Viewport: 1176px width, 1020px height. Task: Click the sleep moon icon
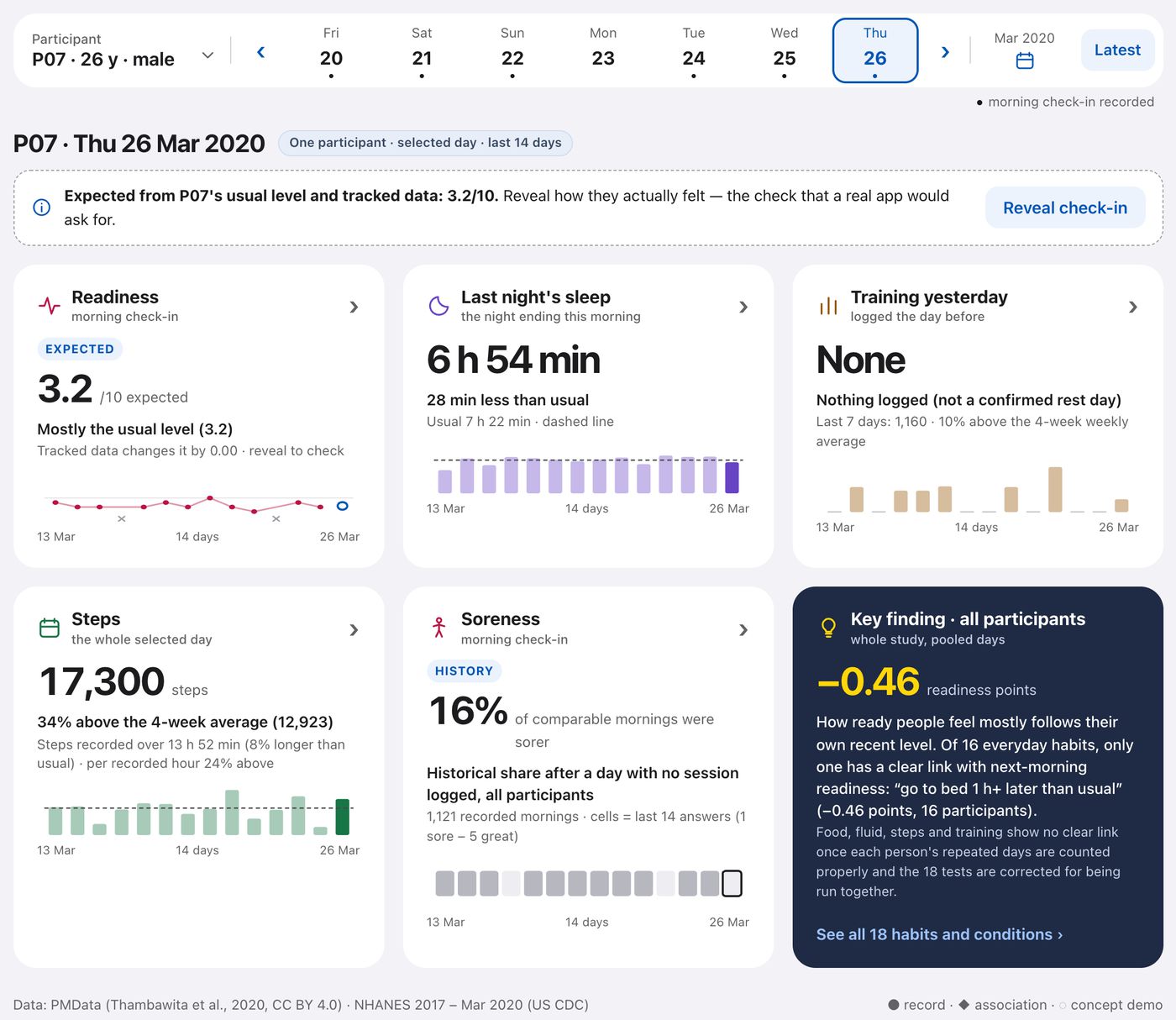click(x=438, y=306)
